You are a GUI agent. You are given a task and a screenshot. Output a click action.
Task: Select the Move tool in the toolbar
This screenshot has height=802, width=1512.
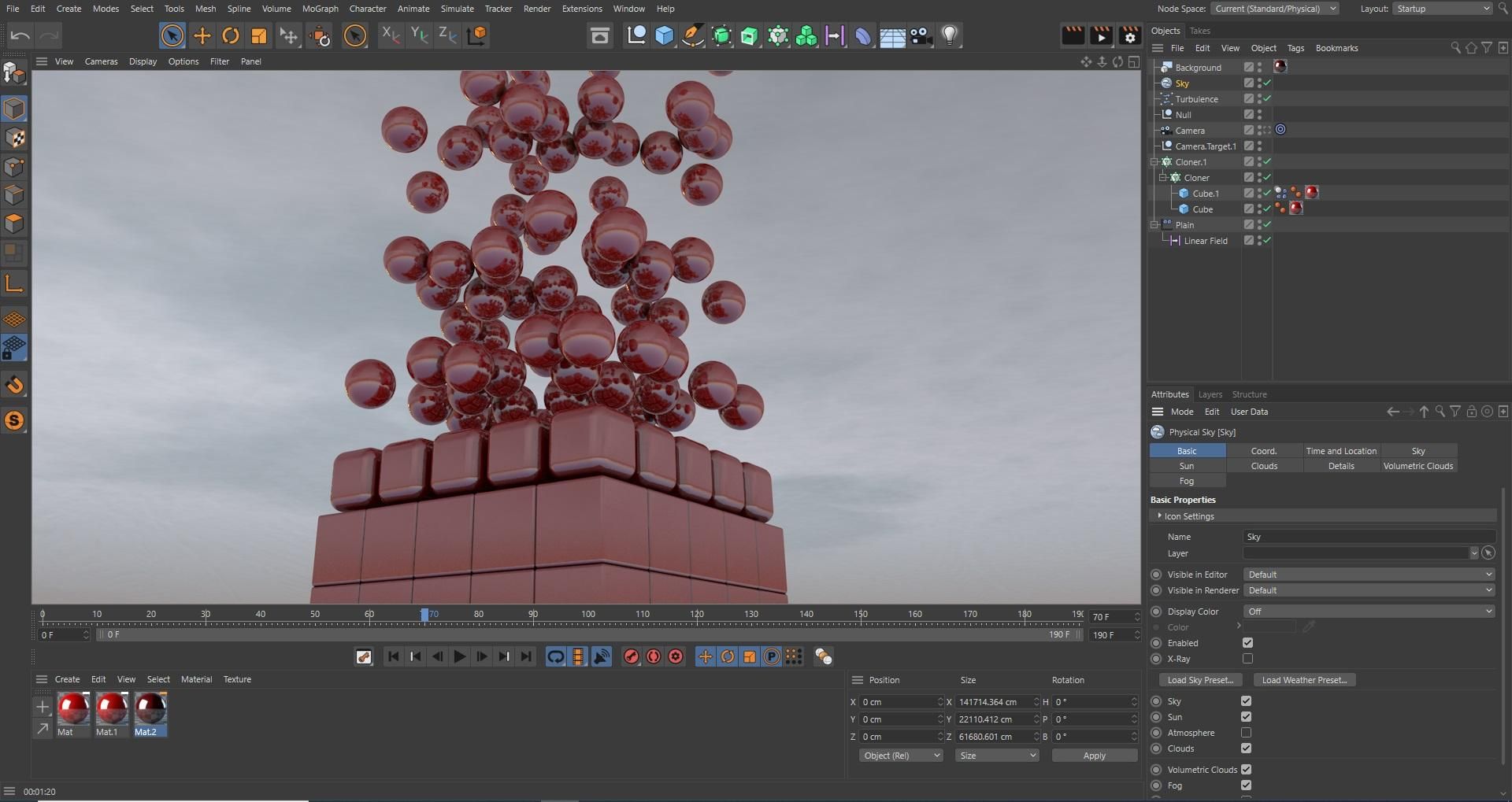[202, 35]
